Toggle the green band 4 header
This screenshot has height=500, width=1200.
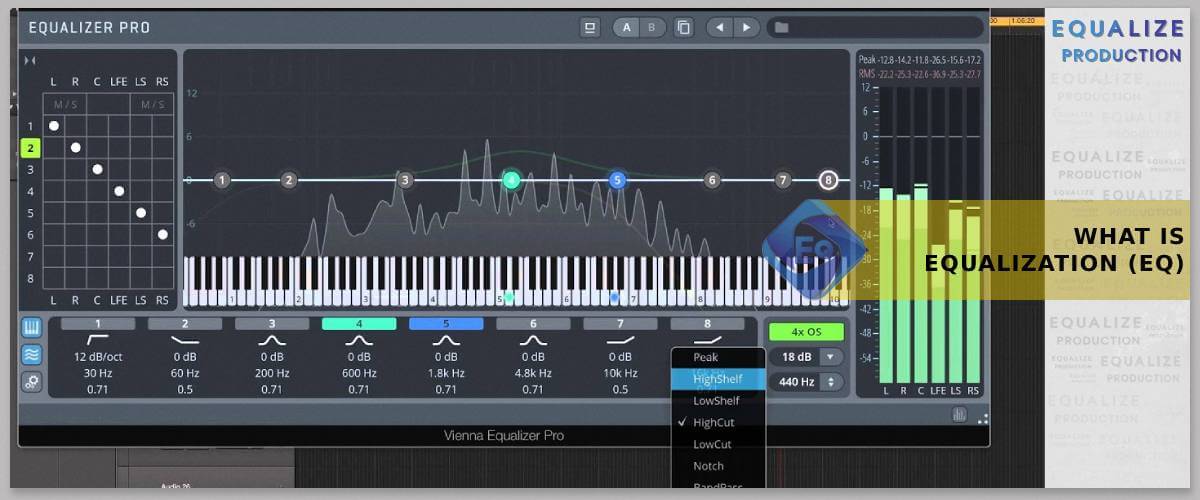point(359,324)
